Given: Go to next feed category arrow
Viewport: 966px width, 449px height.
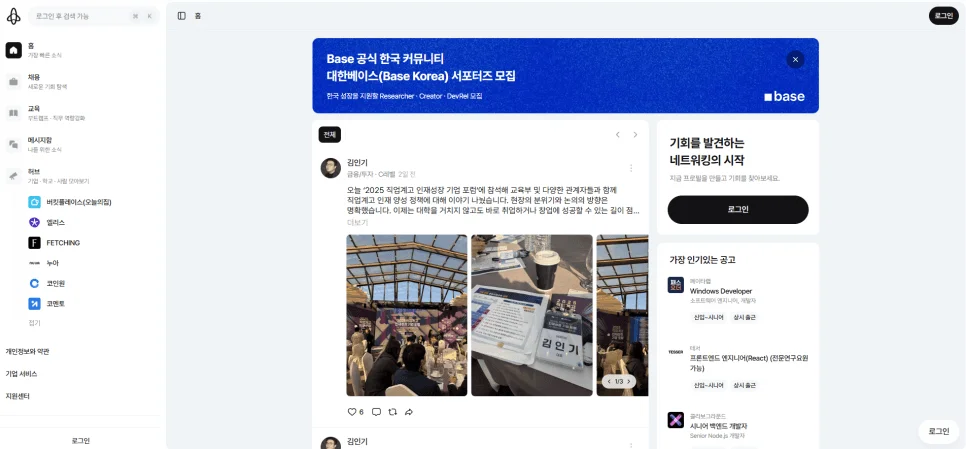Looking at the screenshot, I should tap(635, 135).
